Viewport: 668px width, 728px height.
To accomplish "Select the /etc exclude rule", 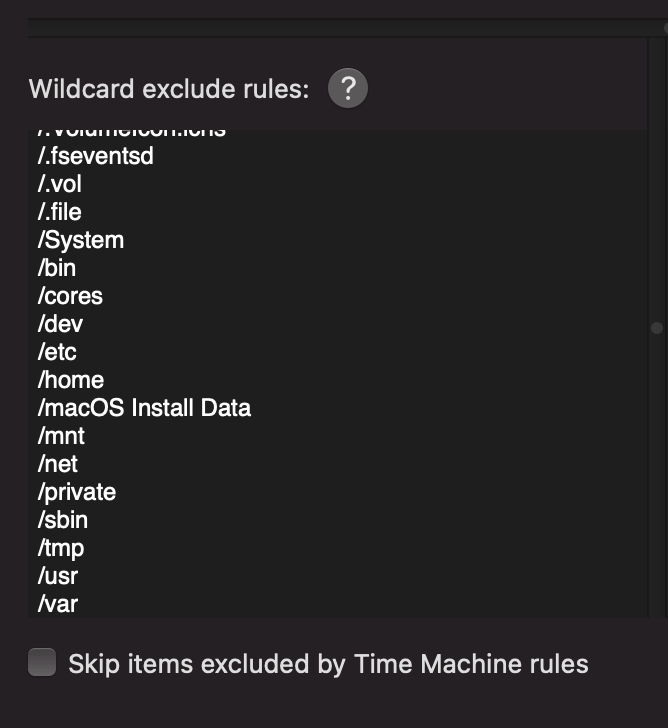I will click(x=57, y=352).
